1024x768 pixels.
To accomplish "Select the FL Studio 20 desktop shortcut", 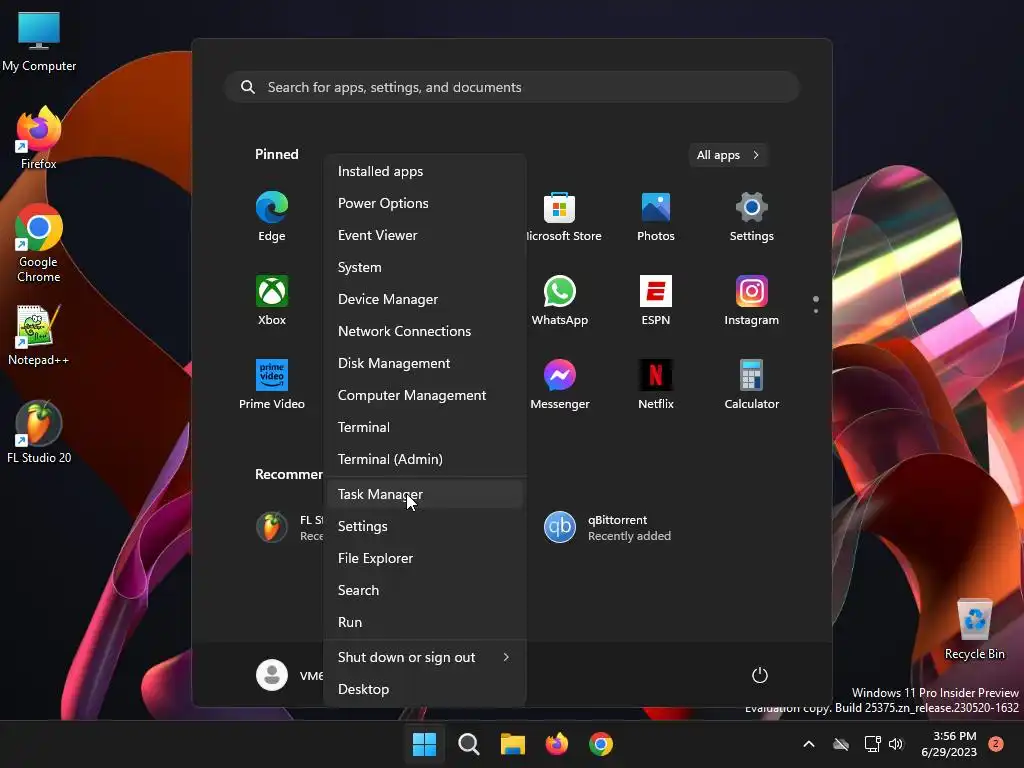I will pyautogui.click(x=39, y=432).
